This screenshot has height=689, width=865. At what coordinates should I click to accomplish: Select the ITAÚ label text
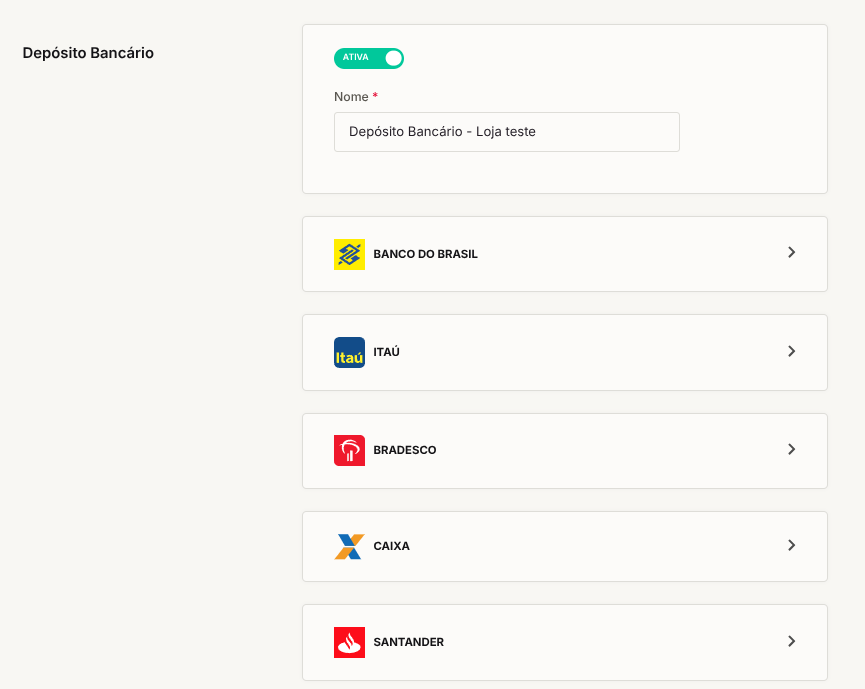pyautogui.click(x=386, y=352)
